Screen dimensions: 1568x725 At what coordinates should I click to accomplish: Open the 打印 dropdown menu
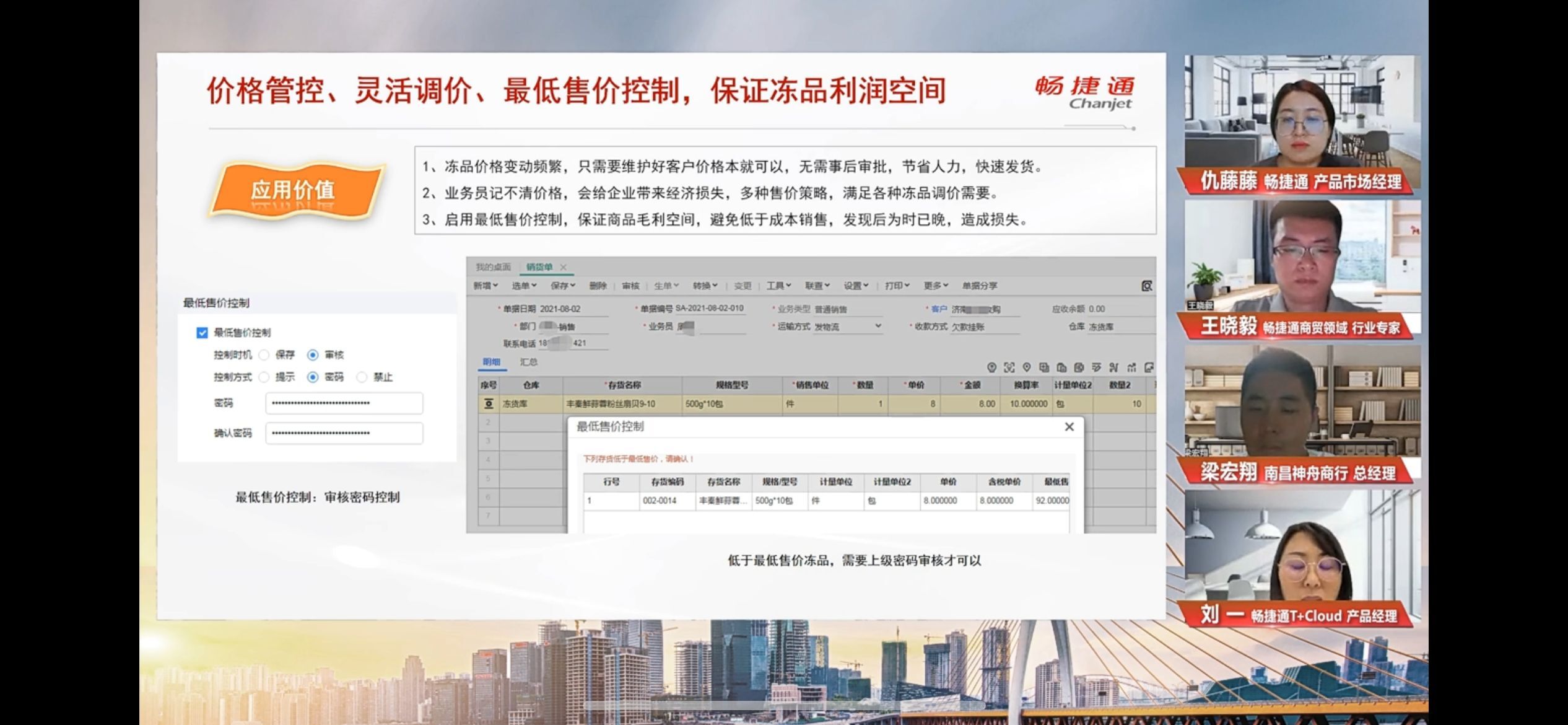pyautogui.click(x=897, y=286)
